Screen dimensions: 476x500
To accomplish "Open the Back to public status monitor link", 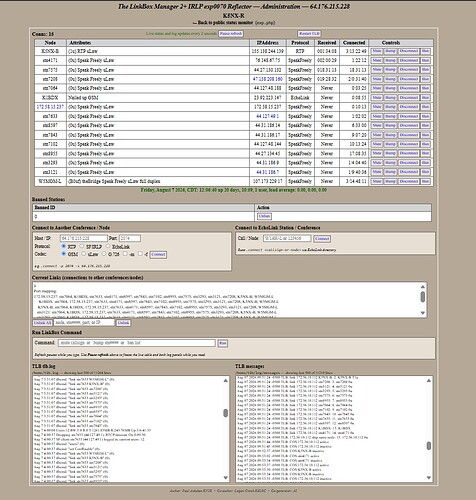I will (x=225, y=23).
